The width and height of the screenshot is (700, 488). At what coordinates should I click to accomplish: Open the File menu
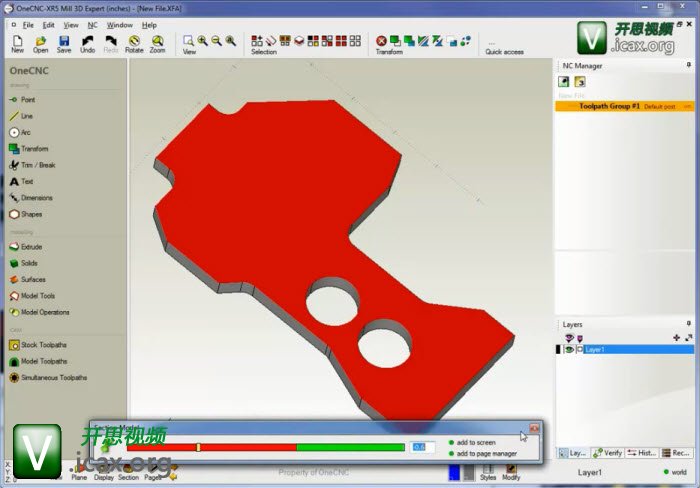point(28,25)
